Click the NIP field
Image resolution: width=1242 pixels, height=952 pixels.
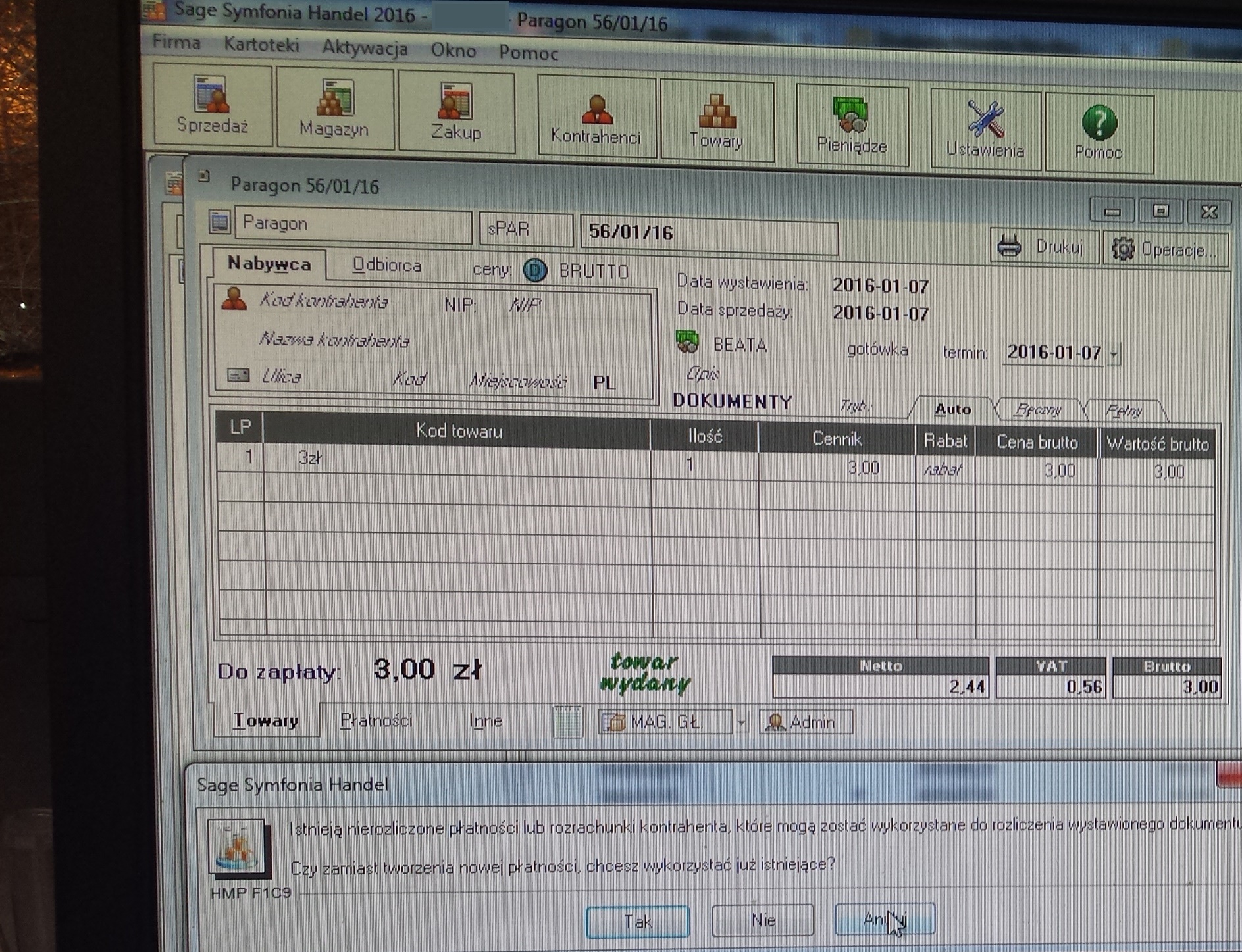tap(525, 305)
